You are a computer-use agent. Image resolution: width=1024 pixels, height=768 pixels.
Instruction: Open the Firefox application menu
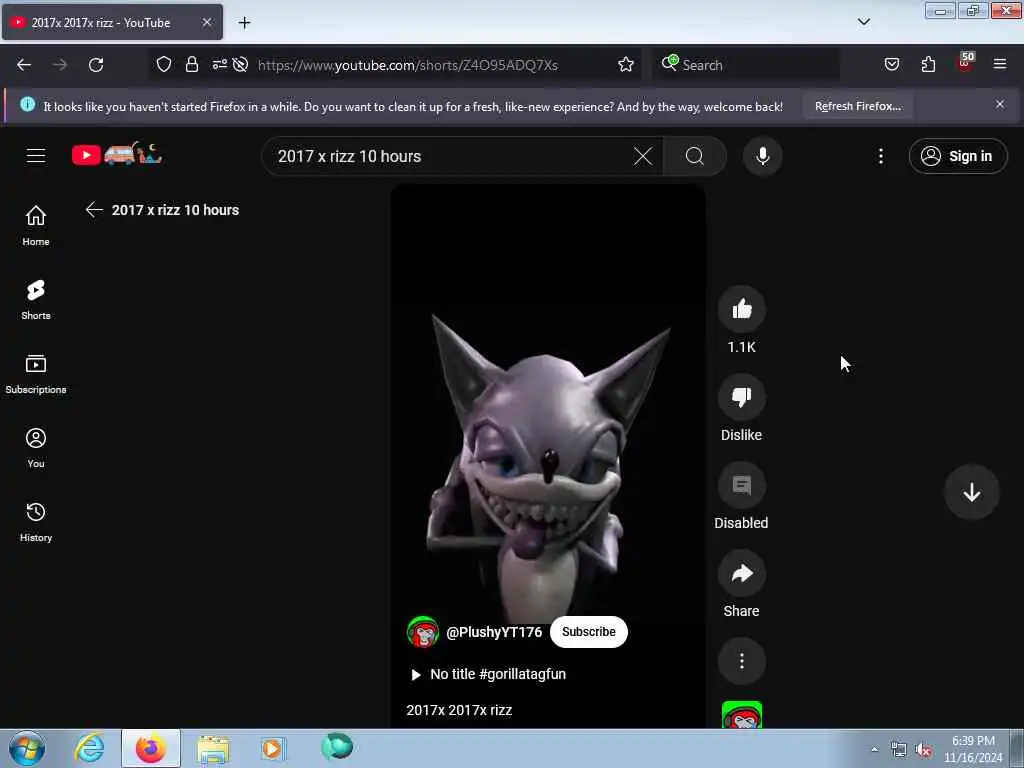(1000, 64)
